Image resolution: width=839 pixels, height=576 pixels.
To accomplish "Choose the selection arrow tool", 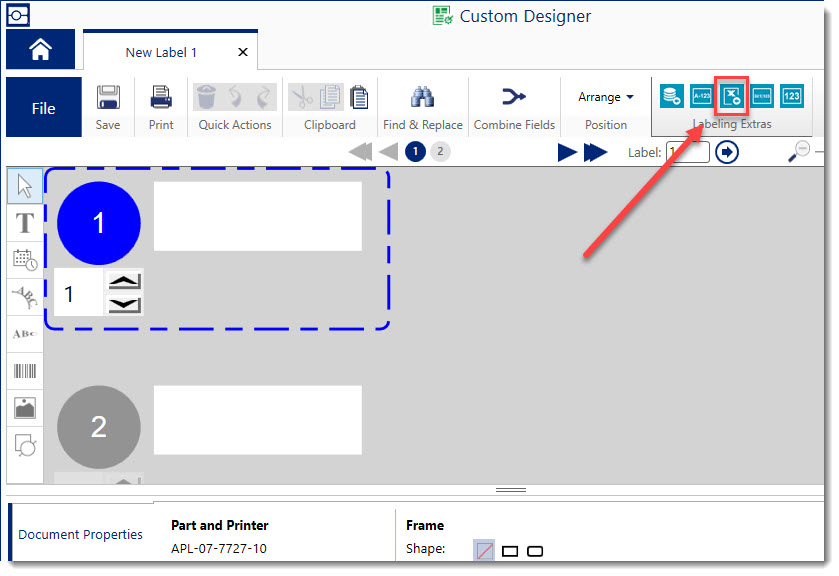I will (24, 185).
